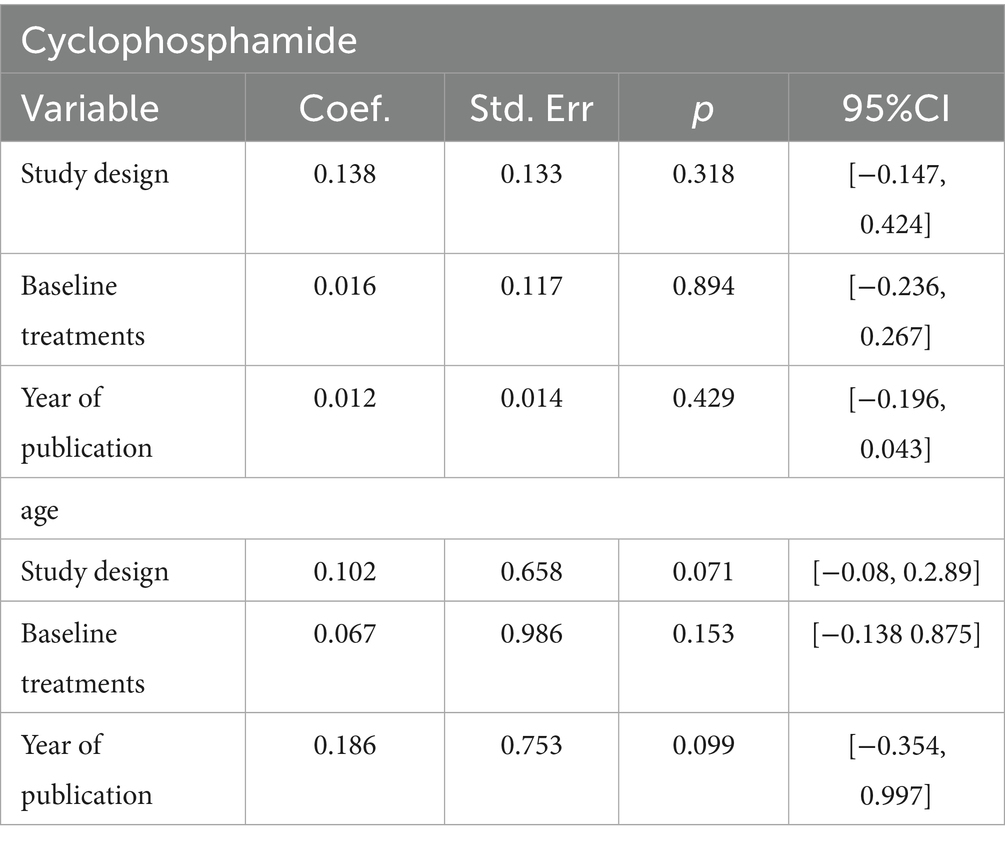This screenshot has height=843, width=1005.
Task: Select the standard error value 0.986
Action: click(x=532, y=634)
